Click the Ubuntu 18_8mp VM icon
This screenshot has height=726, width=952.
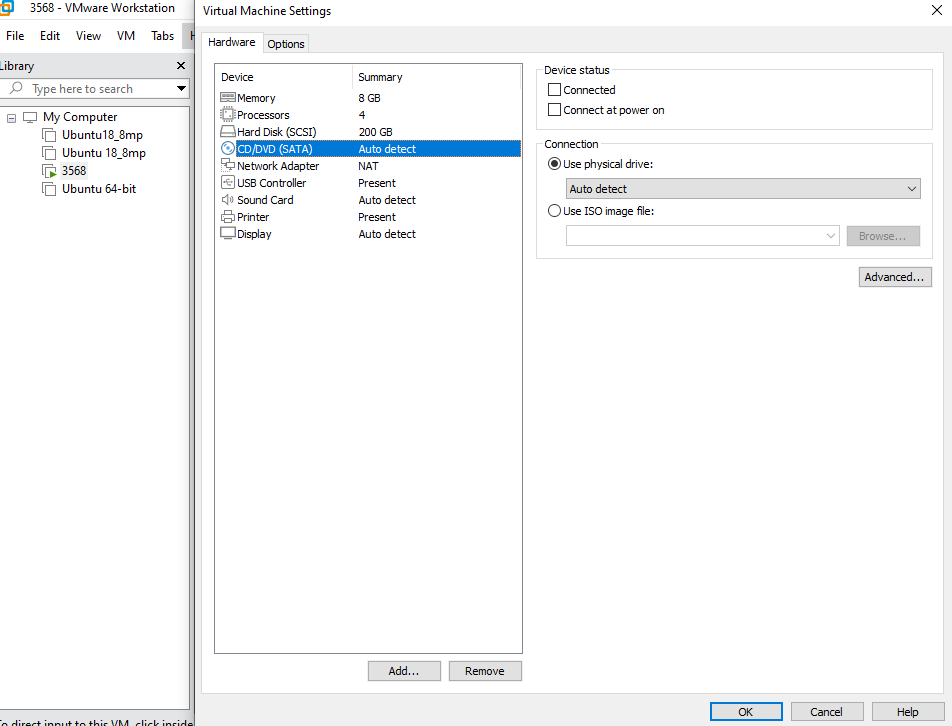(49, 153)
